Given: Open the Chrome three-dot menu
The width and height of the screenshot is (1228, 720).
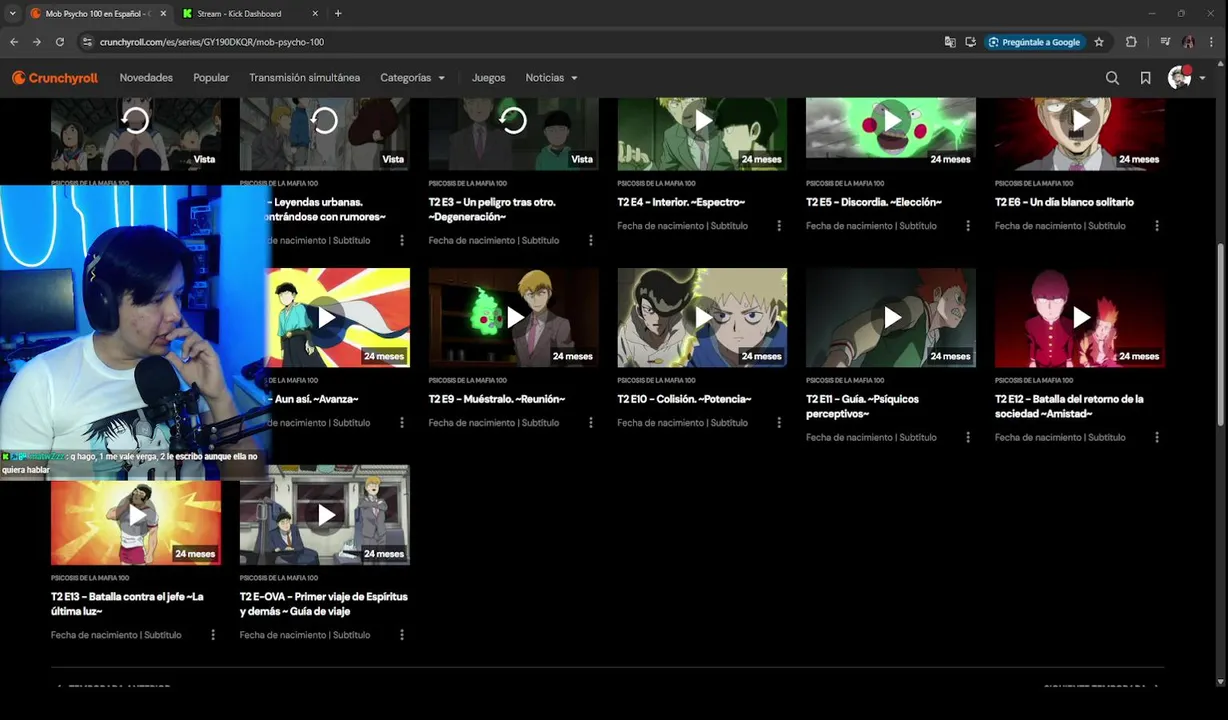Looking at the screenshot, I should coord(1211,42).
